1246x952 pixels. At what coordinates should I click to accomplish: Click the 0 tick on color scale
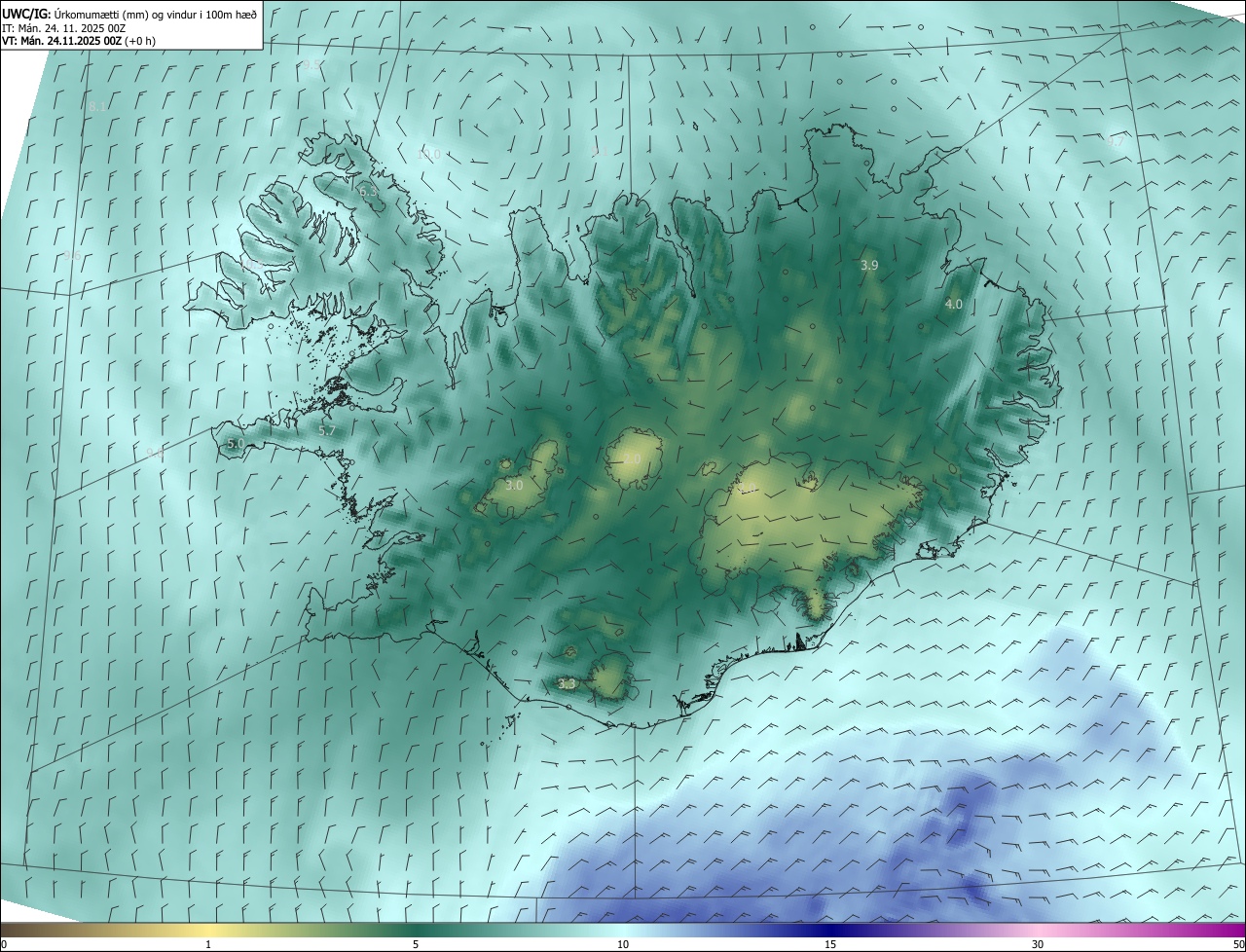(x=4, y=945)
